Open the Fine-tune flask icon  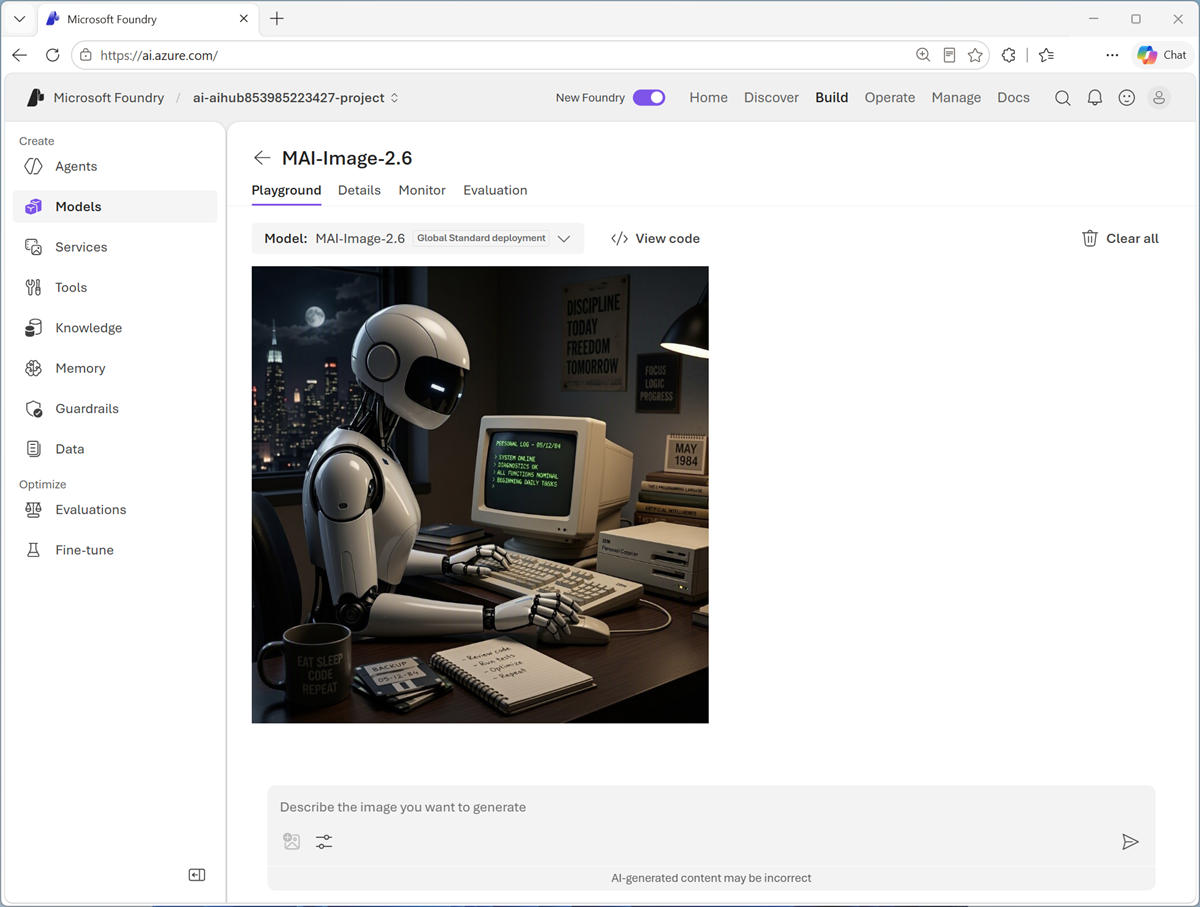point(33,550)
